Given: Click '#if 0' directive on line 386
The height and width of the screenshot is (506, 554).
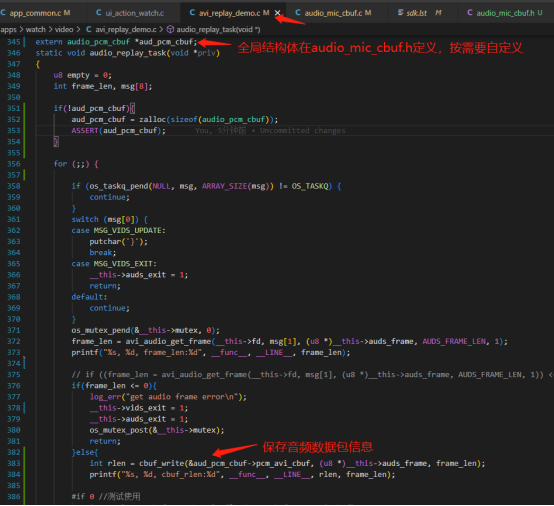Looking at the screenshot, I should coord(83,496).
